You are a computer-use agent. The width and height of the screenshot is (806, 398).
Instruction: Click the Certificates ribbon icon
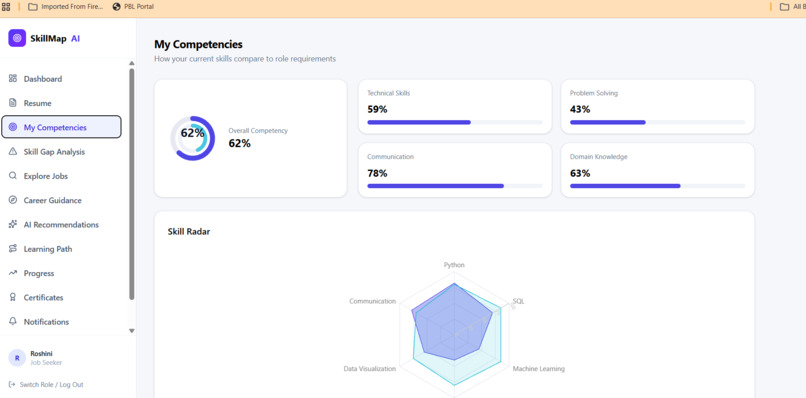[x=13, y=297]
